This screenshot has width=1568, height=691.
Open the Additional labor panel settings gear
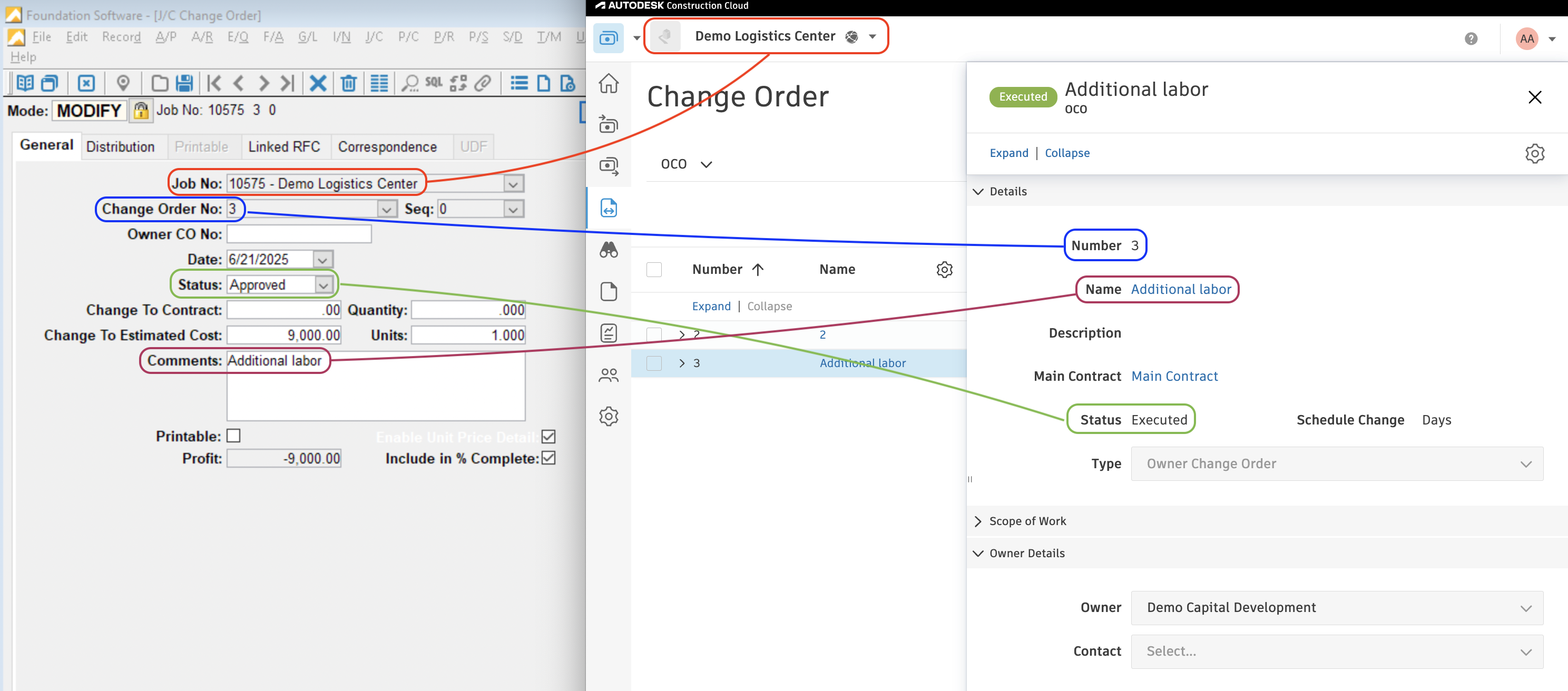point(1534,153)
